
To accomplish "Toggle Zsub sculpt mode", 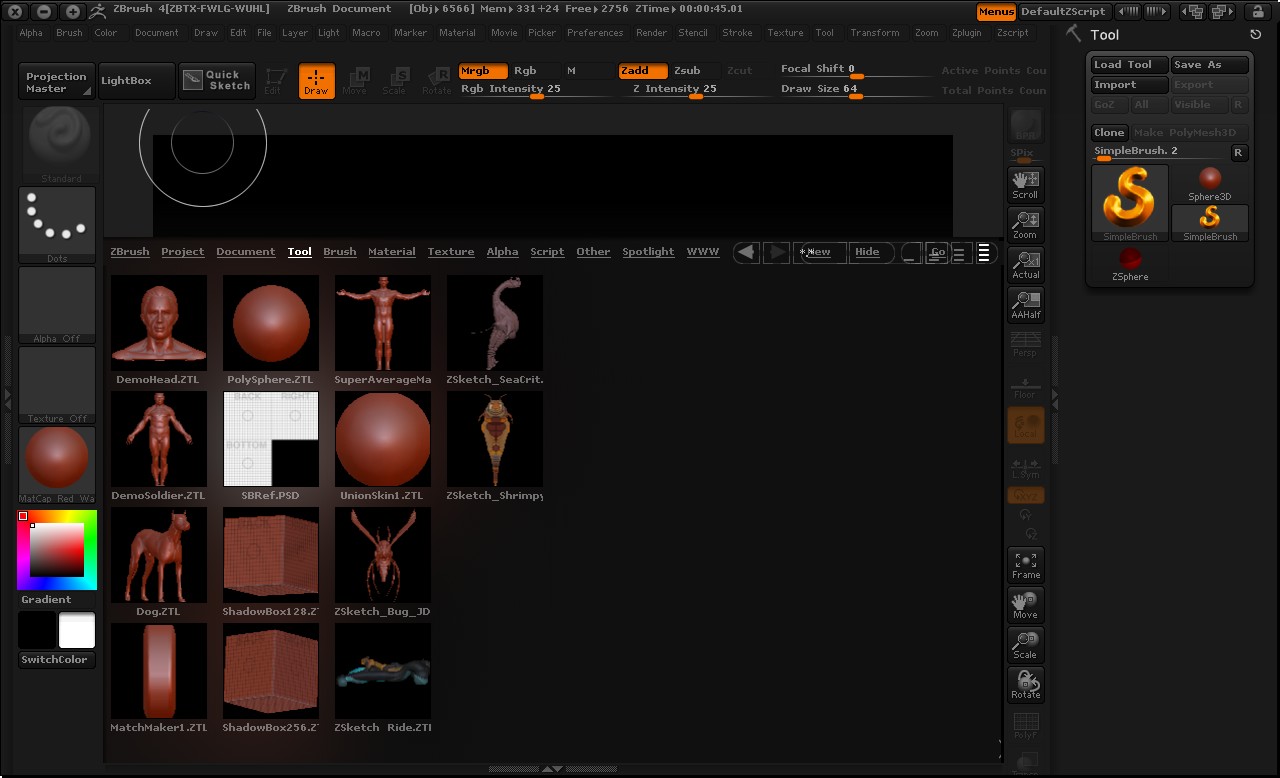I will pos(687,71).
